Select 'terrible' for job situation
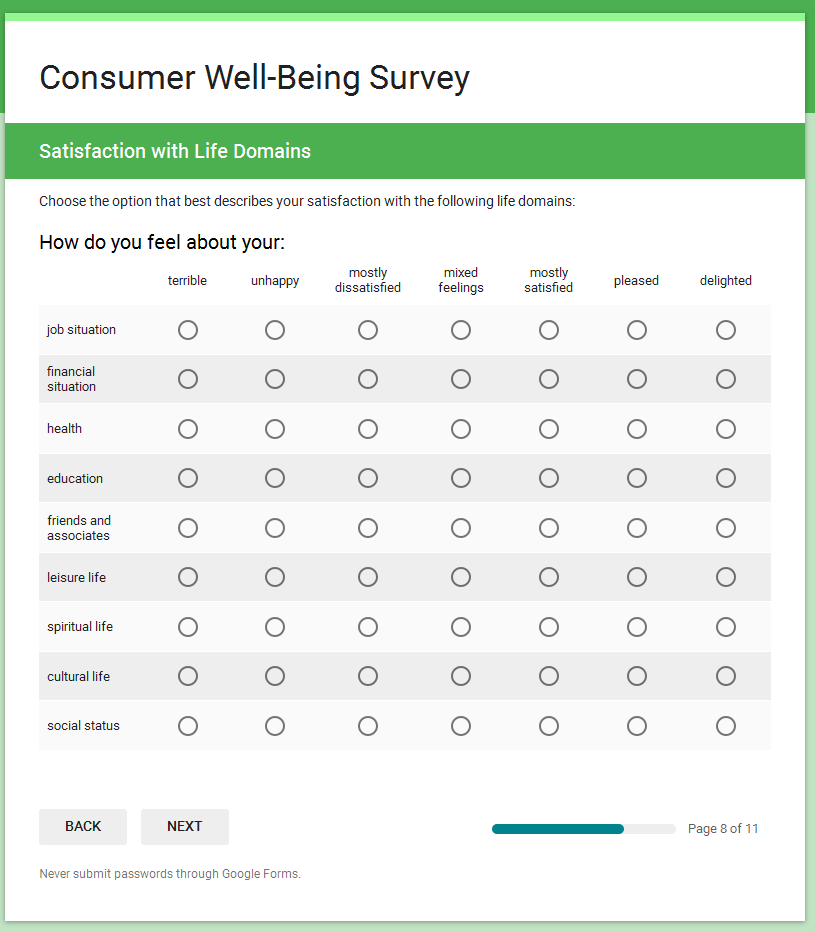Screen dimensions: 815x932 (x=188, y=330)
